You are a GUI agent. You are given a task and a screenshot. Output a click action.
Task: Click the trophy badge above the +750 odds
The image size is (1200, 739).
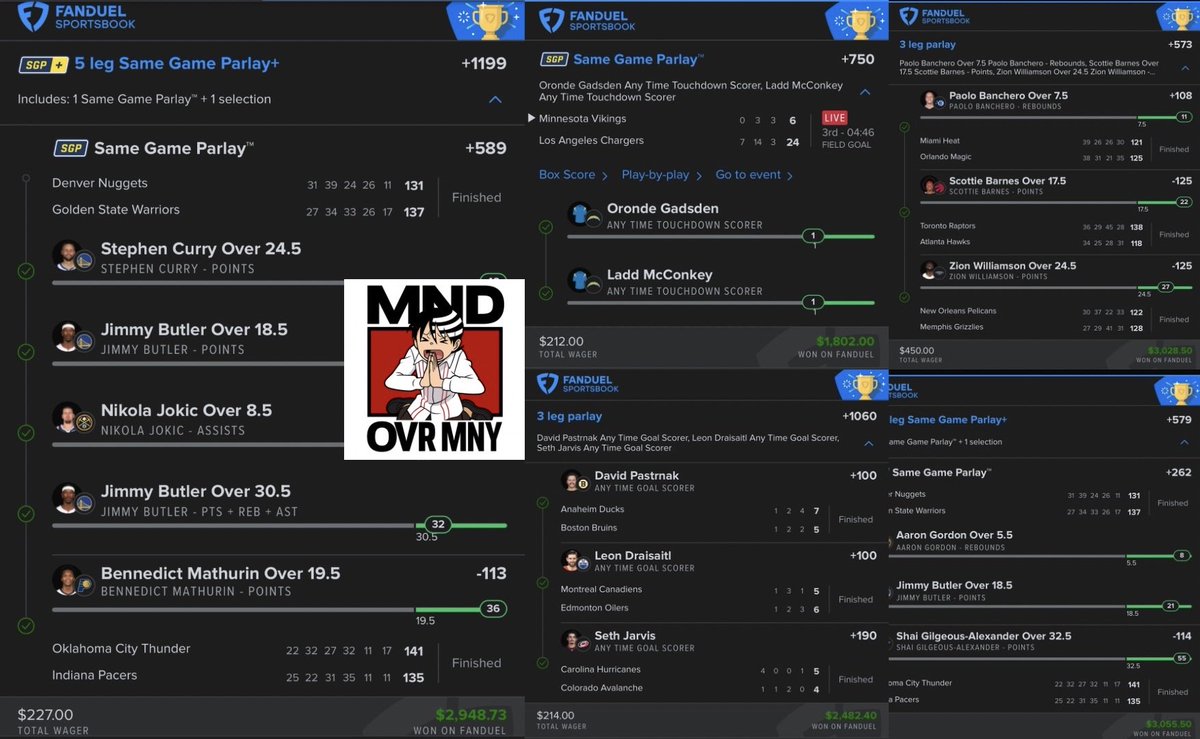[x=858, y=20]
